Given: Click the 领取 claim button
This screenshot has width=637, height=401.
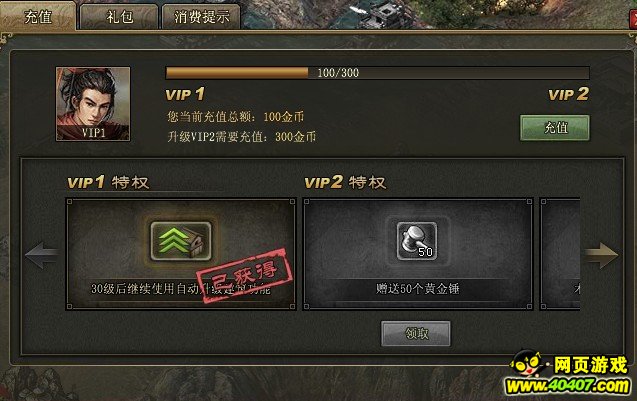Looking at the screenshot, I should click(x=416, y=334).
